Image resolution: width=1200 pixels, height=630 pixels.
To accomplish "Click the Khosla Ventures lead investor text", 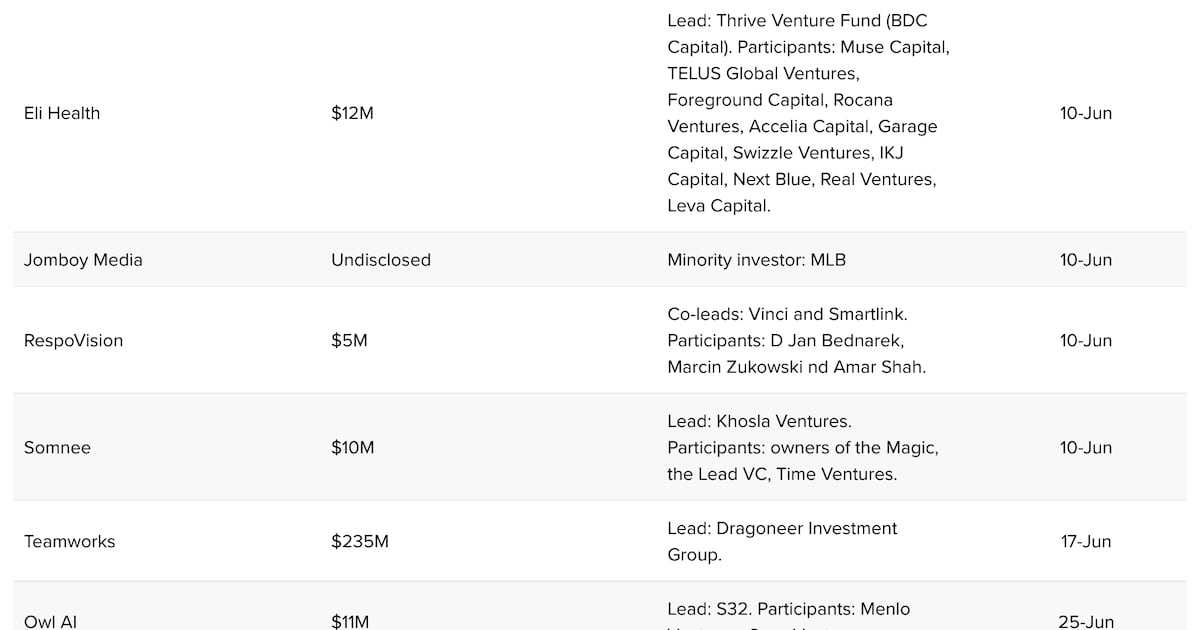I will tap(759, 422).
